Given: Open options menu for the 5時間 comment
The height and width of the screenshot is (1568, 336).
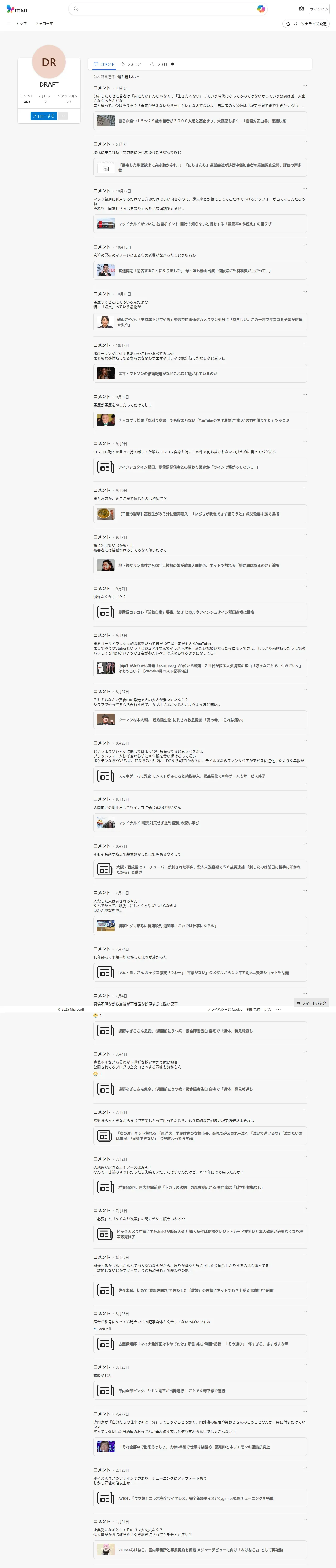Looking at the screenshot, I should tap(304, 142).
